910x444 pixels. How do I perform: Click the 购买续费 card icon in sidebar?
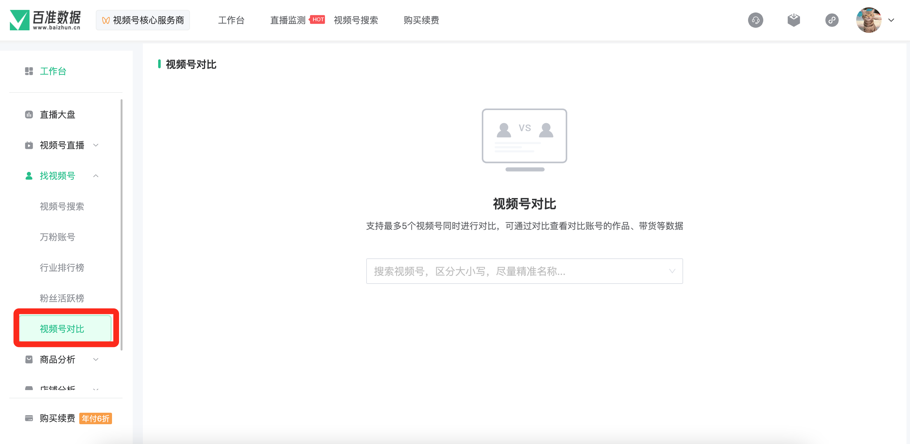[28, 418]
